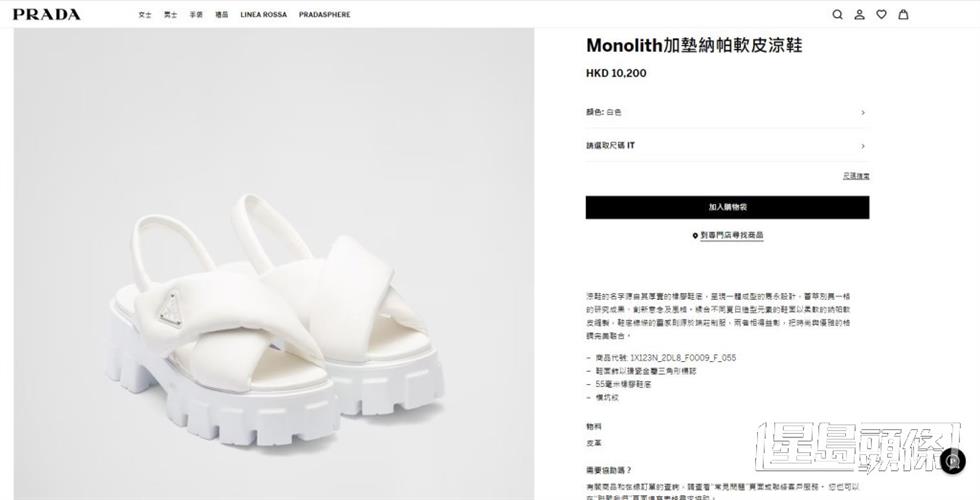Viewport: 980px width, 500px height.
Task: Click the store location pin icon
Action: click(x=695, y=236)
